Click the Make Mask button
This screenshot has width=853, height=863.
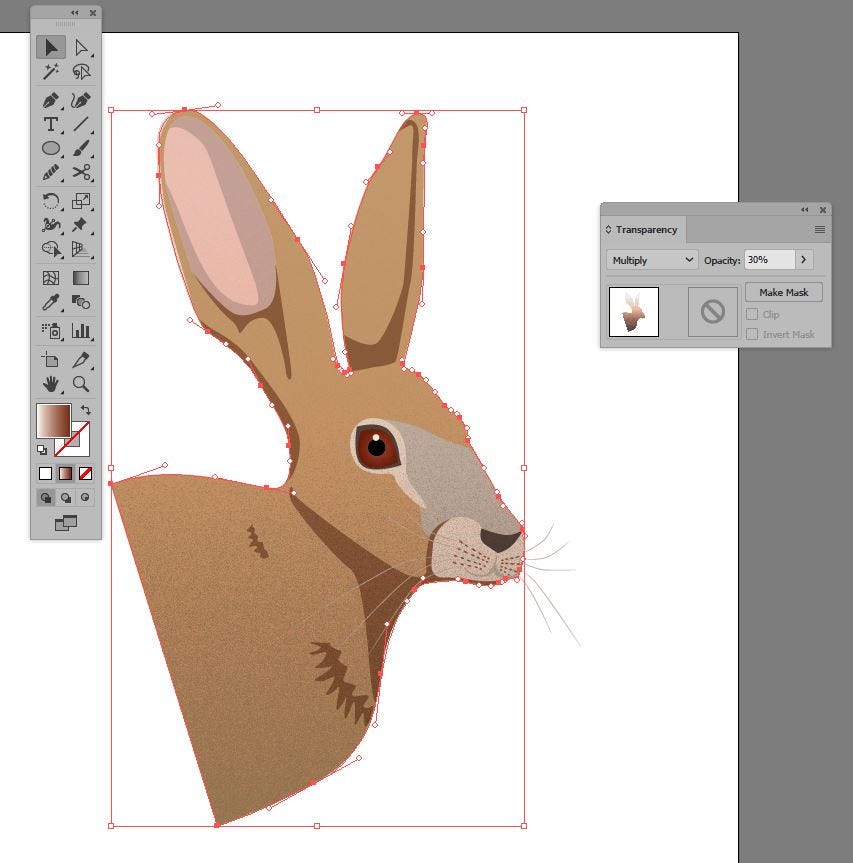[x=783, y=292]
